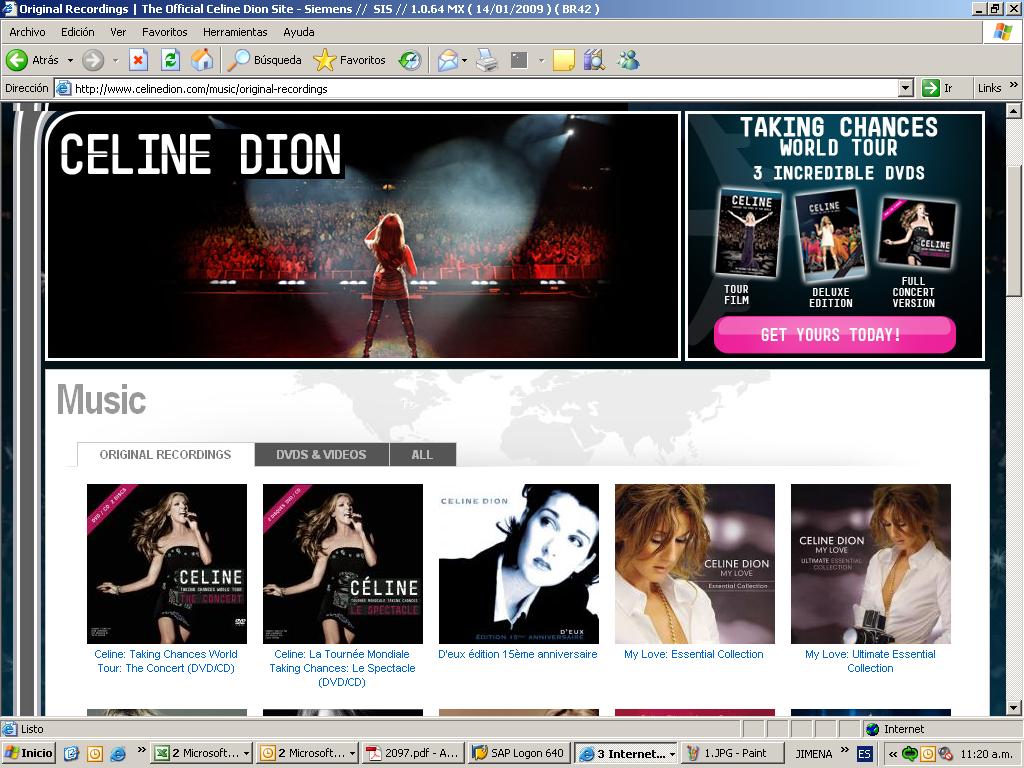Viewport: 1024px width, 768px height.
Task: Open the Favoritos menu in menu bar
Action: [165, 32]
